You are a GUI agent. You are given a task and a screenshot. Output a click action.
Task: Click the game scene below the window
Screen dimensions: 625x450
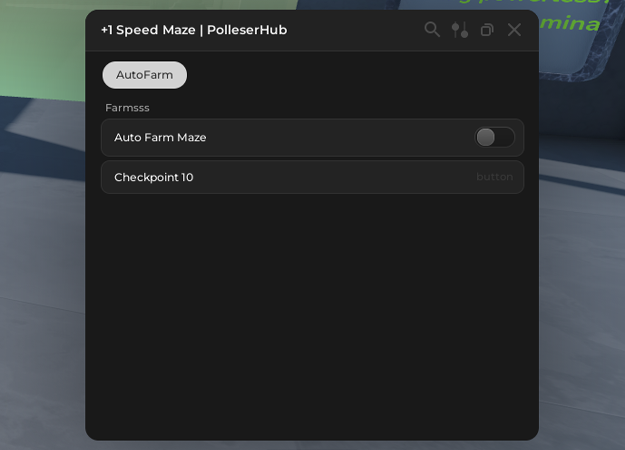312,445
